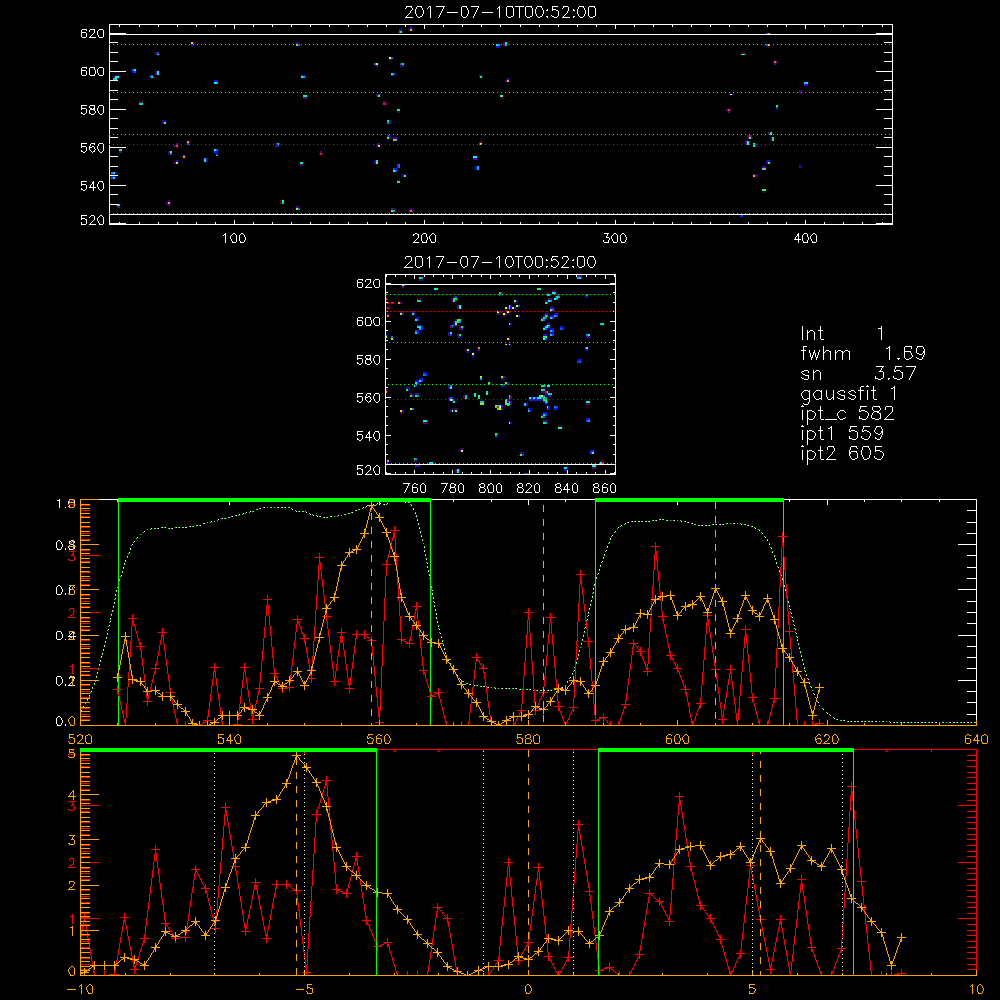Image resolution: width=1000 pixels, height=1000 pixels.
Task: Click the 'gaussfit 1' readout
Action: tap(849, 394)
